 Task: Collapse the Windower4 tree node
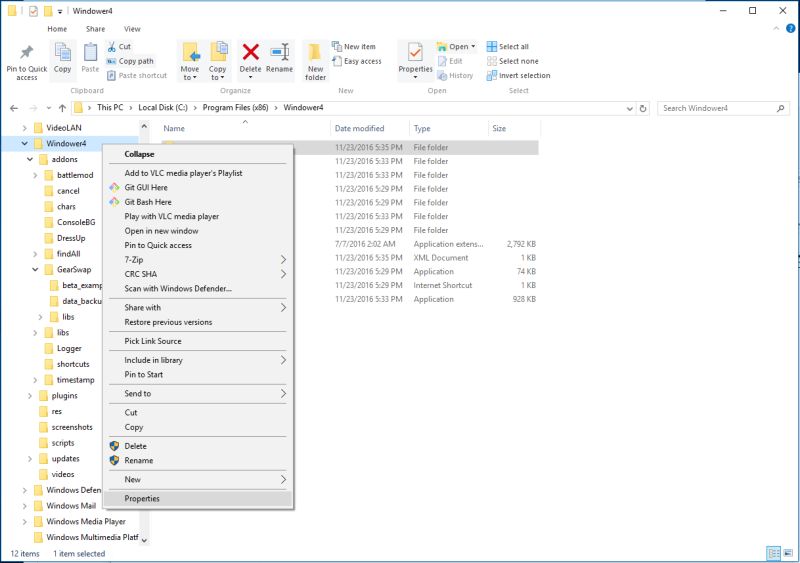24,143
